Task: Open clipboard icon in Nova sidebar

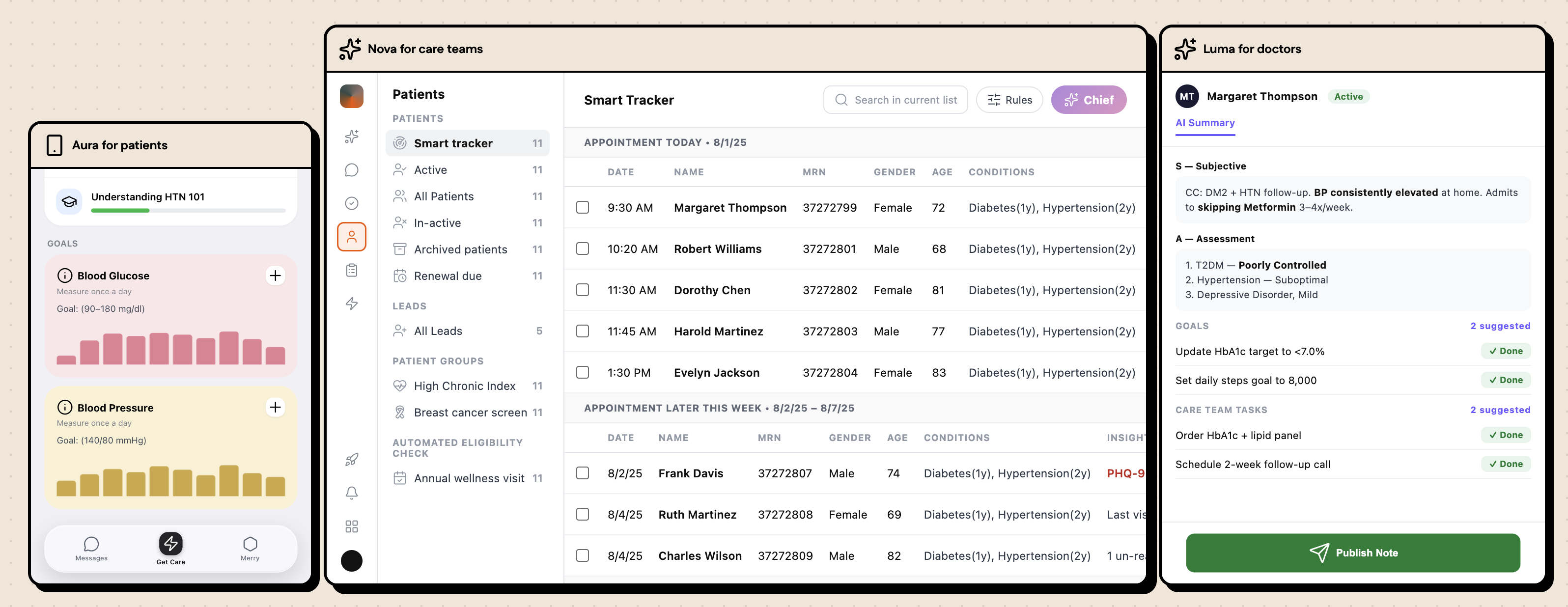Action: (x=351, y=270)
